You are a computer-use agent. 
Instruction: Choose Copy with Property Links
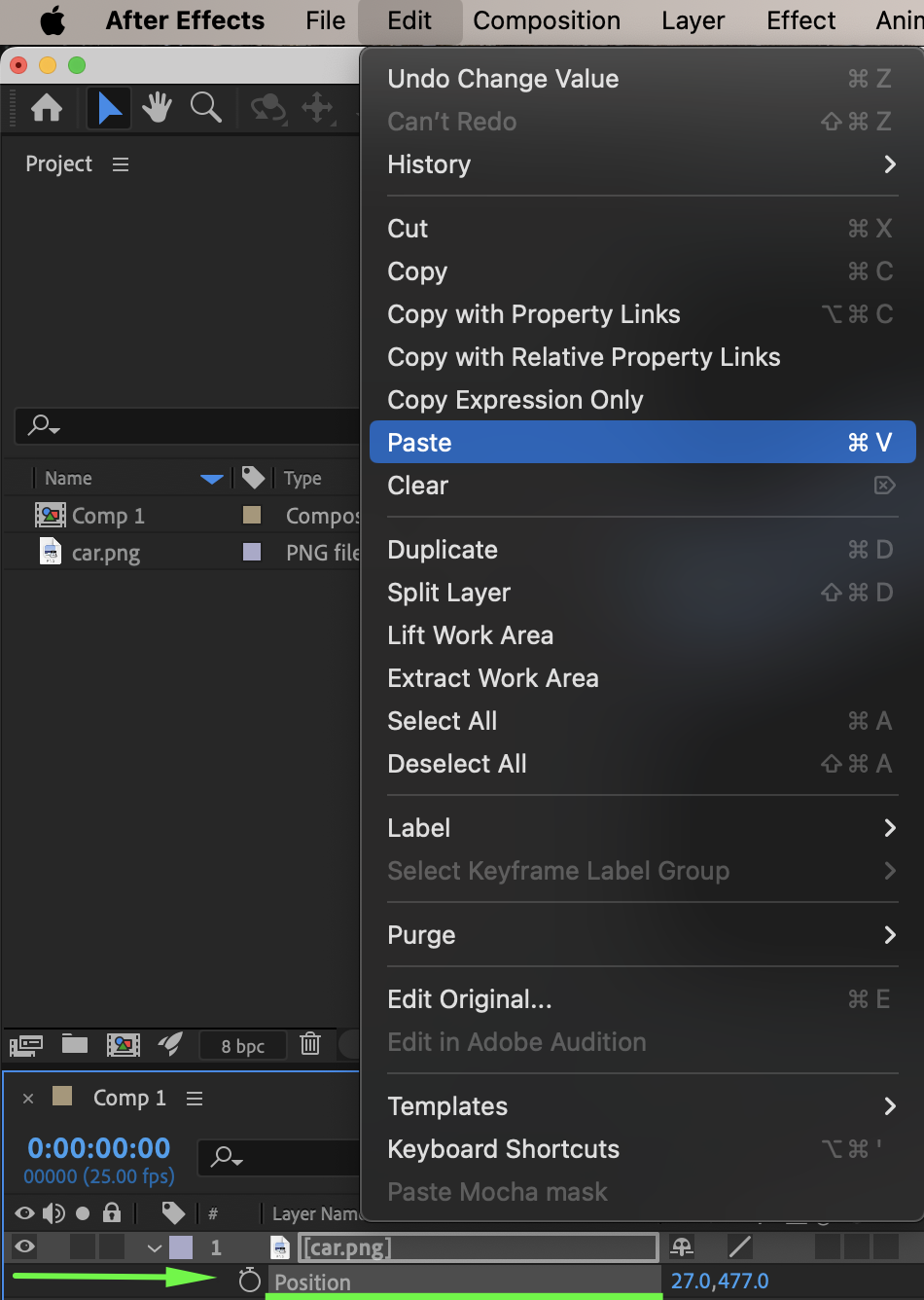tap(642, 314)
